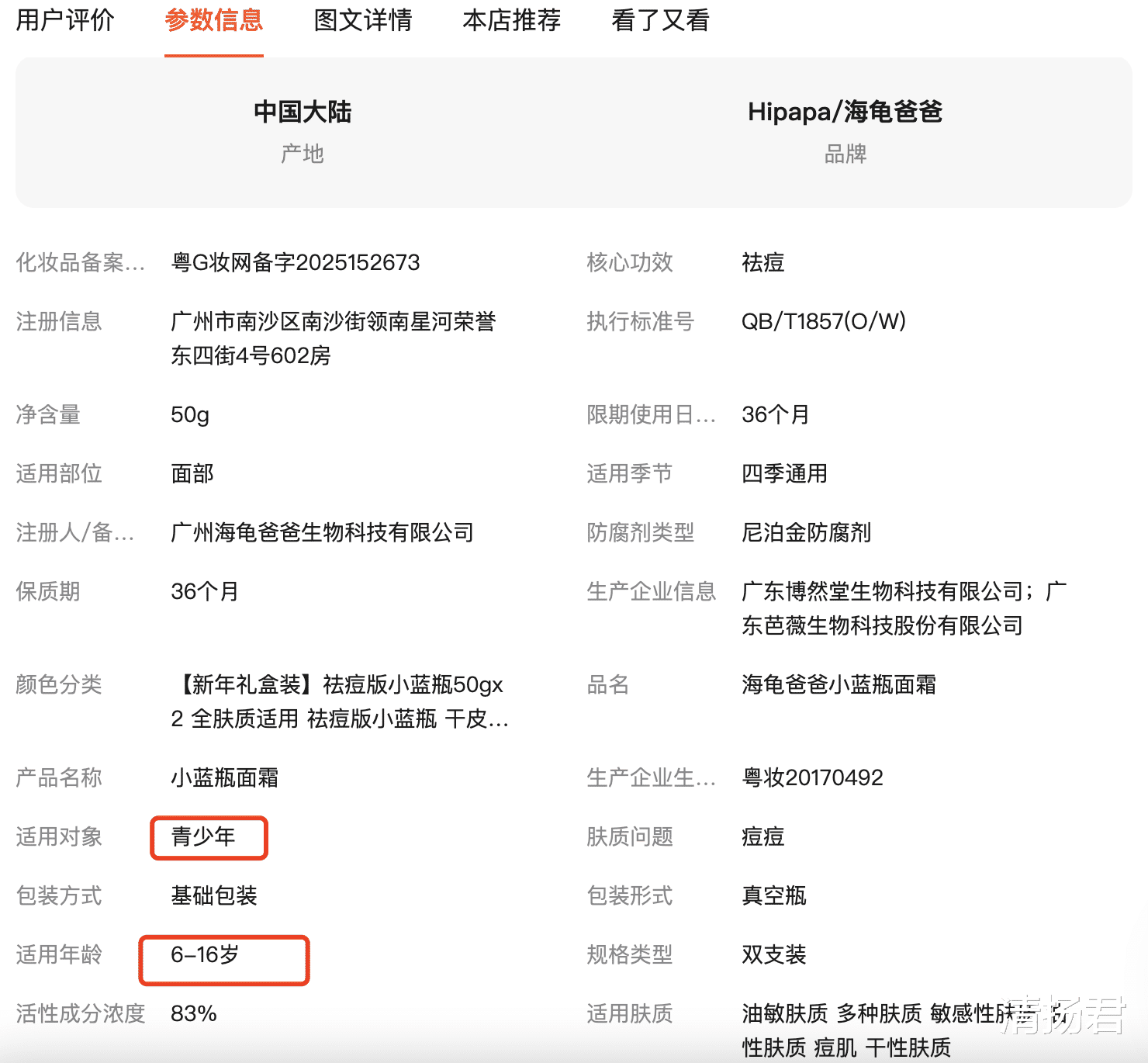Select the net content value 50g
The image size is (1148, 1063).
190,414
